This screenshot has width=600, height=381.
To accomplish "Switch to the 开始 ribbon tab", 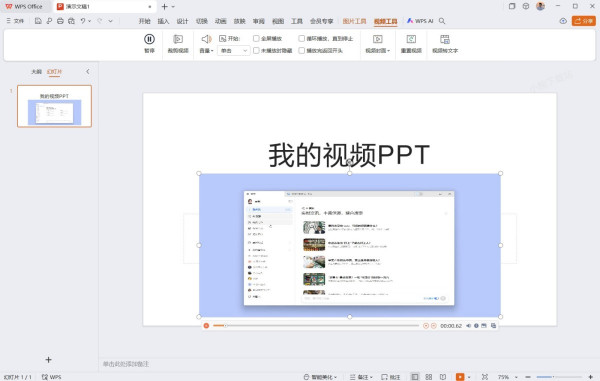I will [144, 21].
